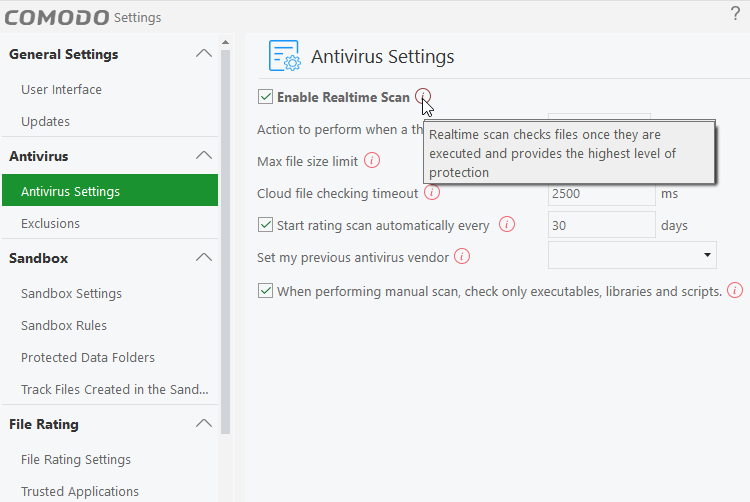The height and width of the screenshot is (502, 750).
Task: Click the Cloud file checking timeout field
Action: pos(602,193)
